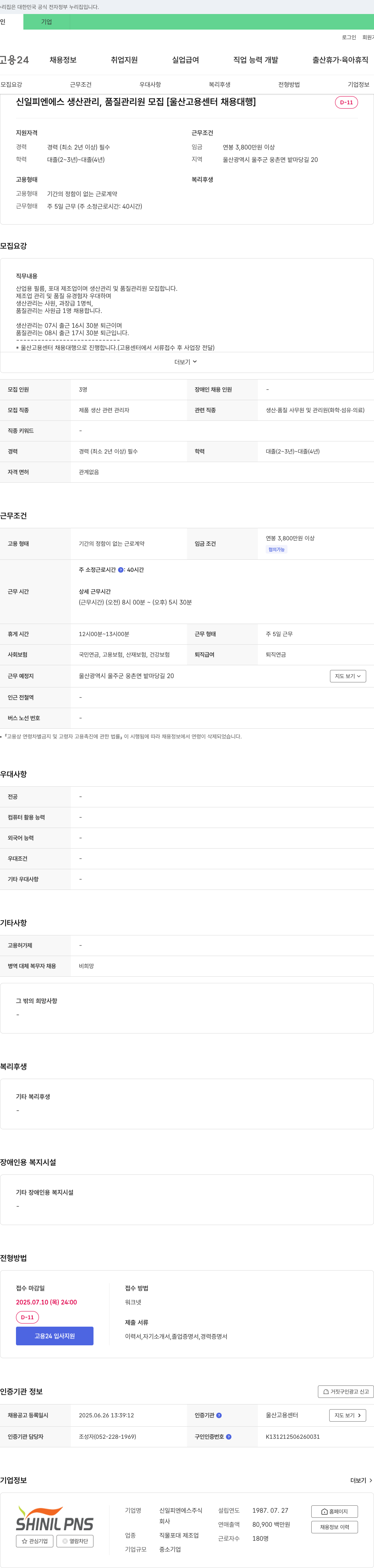Switch to 기업 tab at top
Screen dimensions: 374x1568
tap(46, 22)
